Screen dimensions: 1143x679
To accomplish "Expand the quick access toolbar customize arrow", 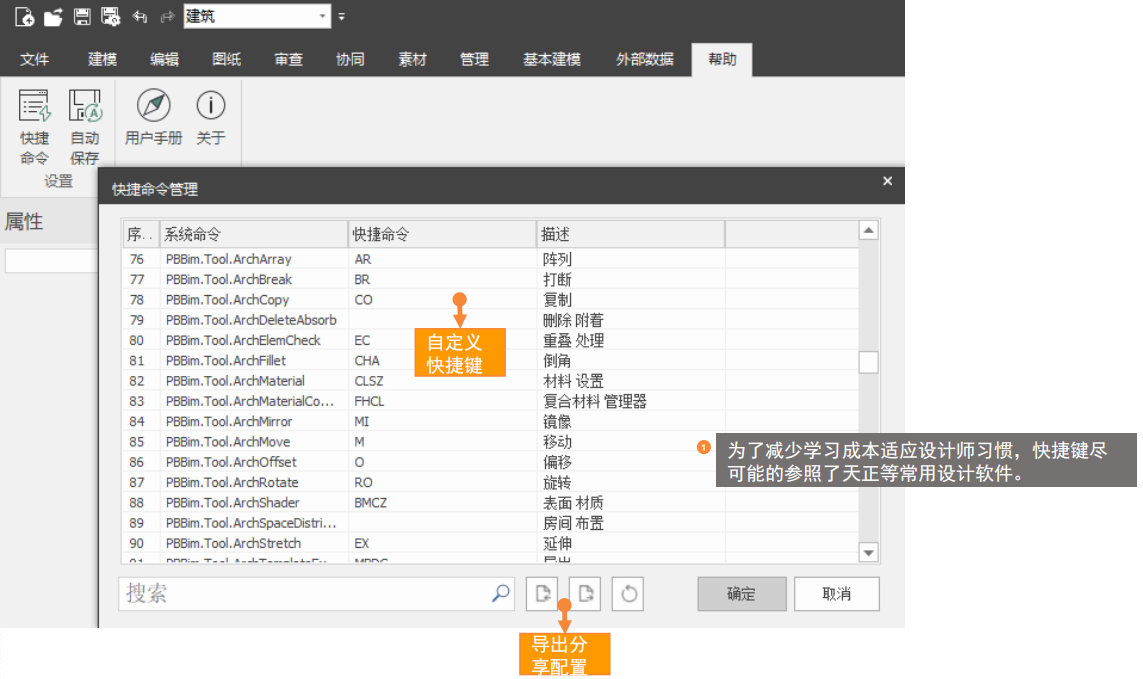I will click(x=341, y=16).
